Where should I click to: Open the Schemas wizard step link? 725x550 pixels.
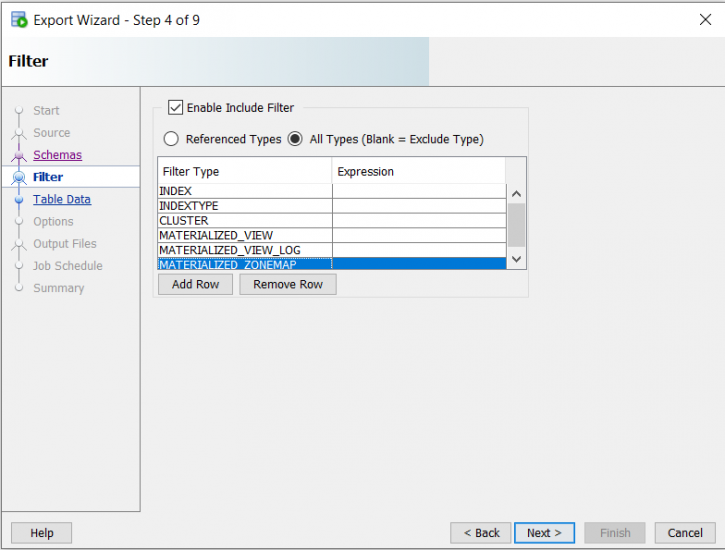point(57,155)
